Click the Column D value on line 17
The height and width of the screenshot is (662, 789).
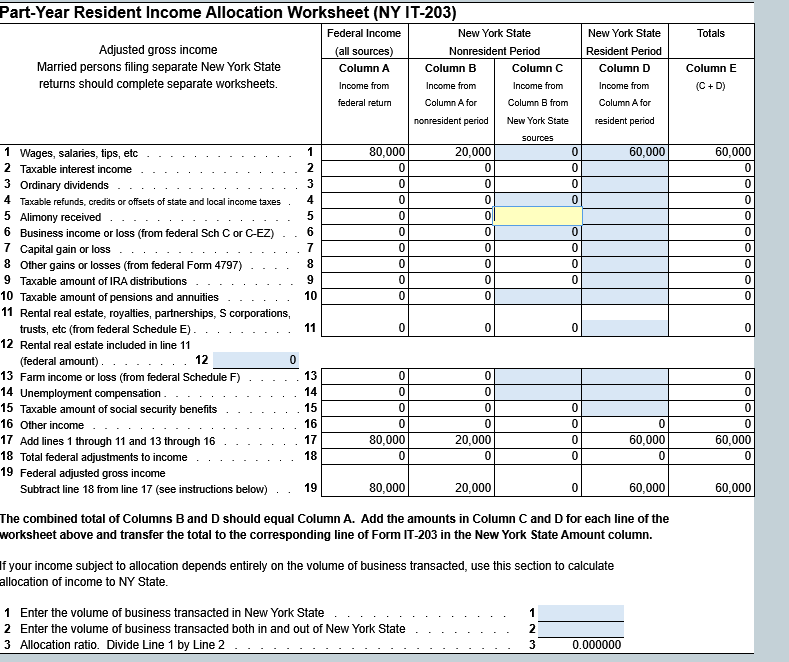click(647, 440)
